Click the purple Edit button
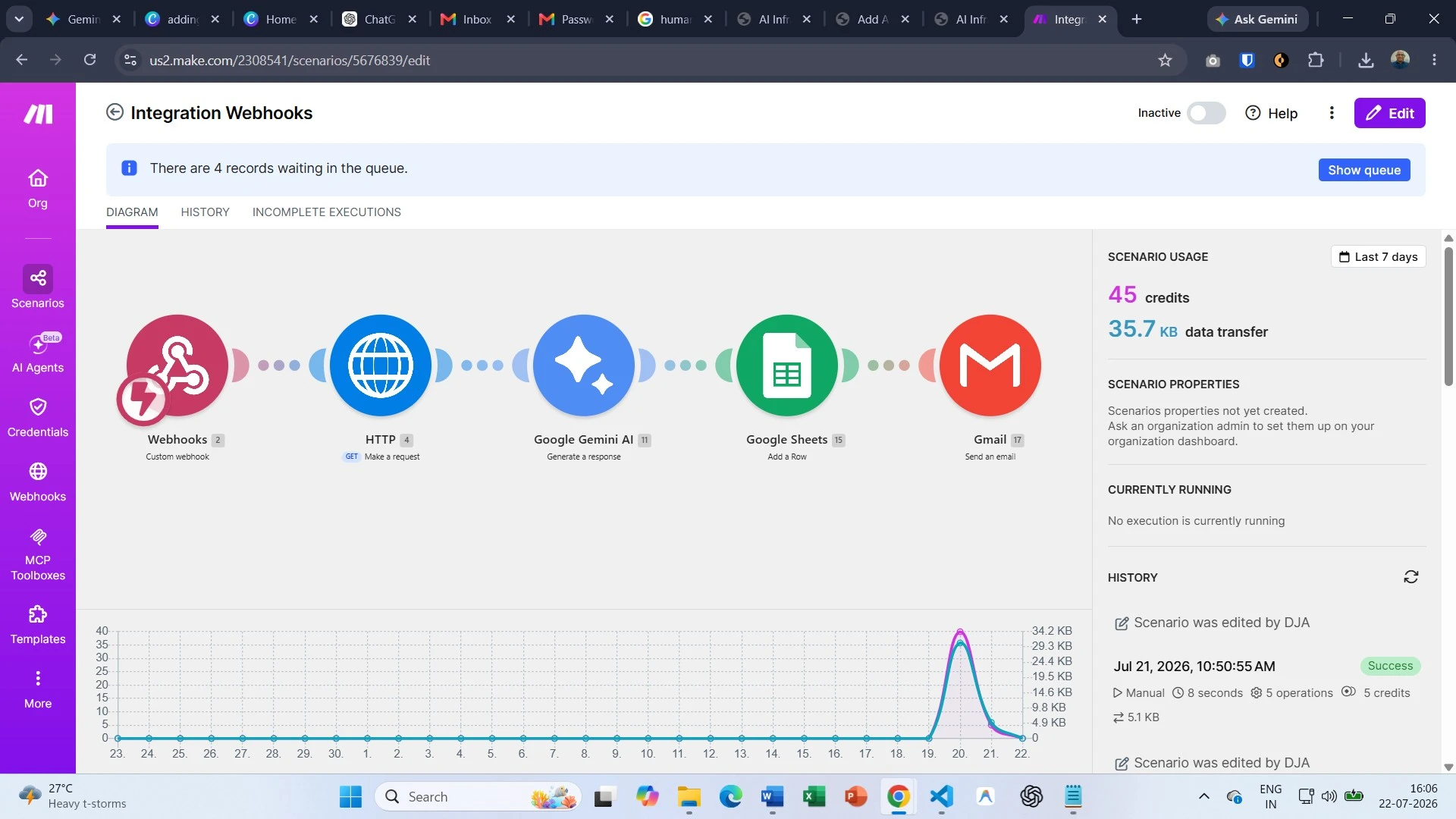 [1389, 113]
